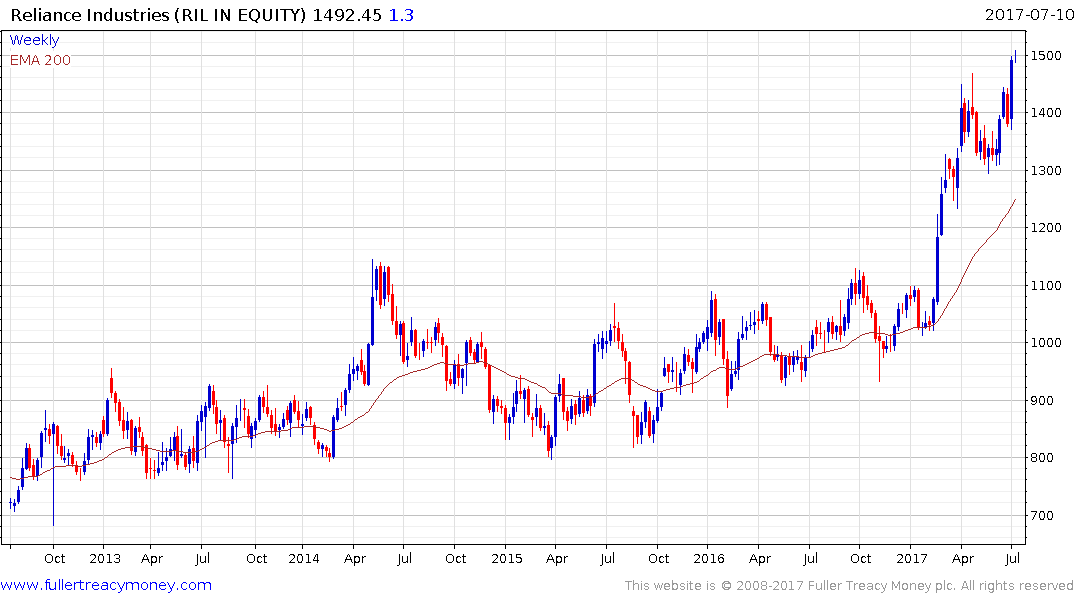
Task: Click the 2016 year axis label
Action: (x=709, y=558)
